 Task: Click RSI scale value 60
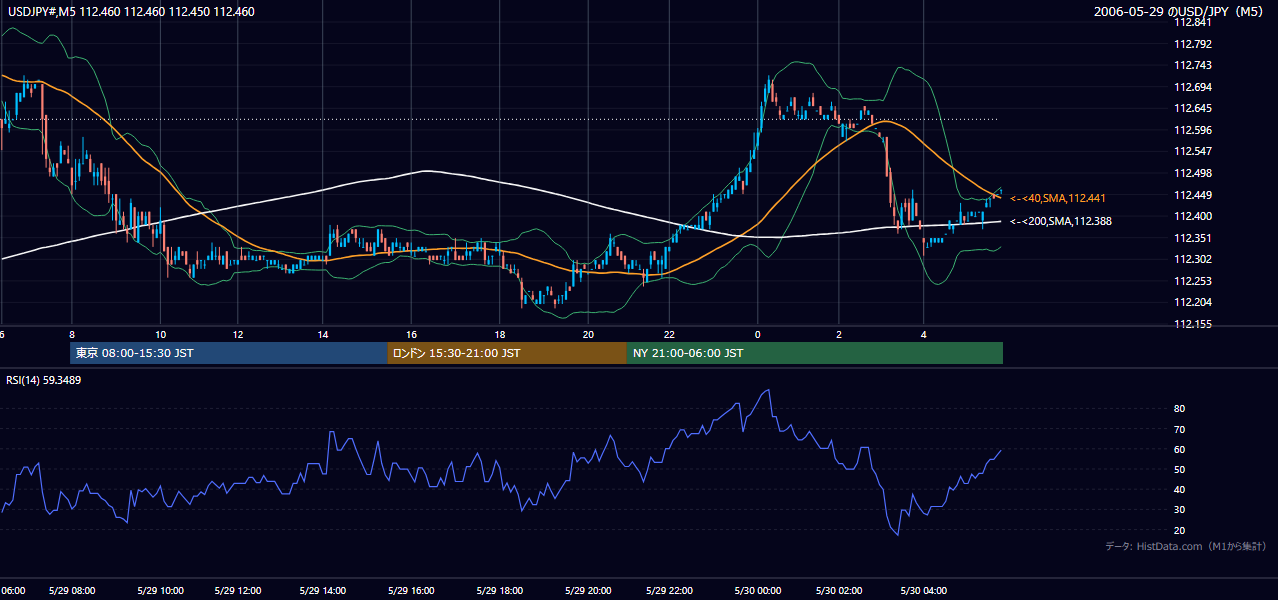tap(1180, 449)
